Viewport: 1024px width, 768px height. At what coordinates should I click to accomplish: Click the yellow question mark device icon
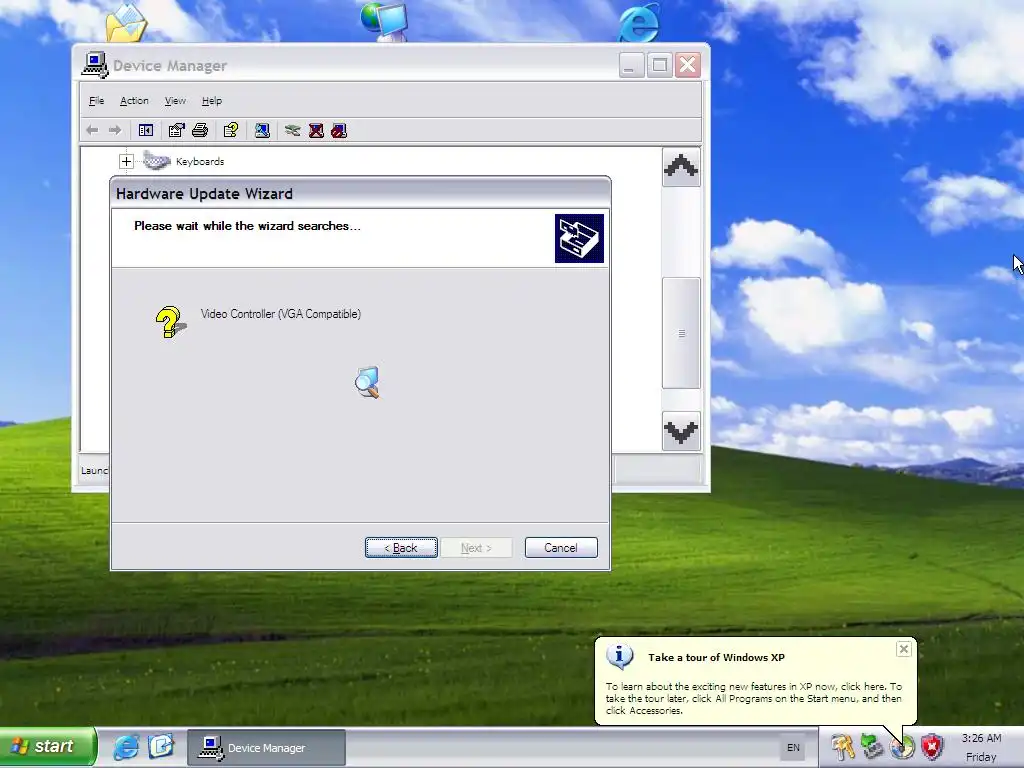click(170, 322)
